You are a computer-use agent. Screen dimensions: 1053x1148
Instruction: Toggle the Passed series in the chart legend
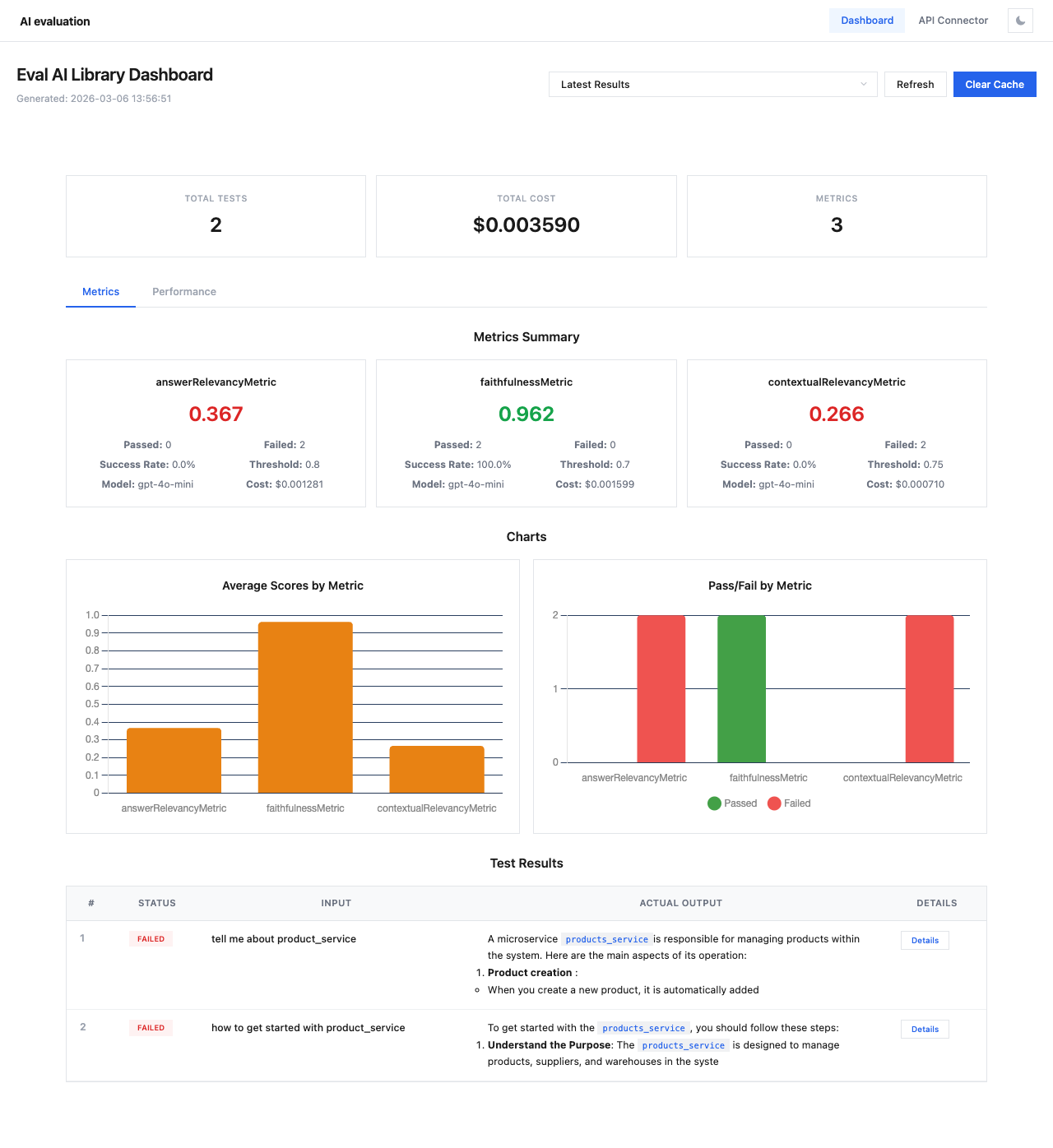click(732, 803)
